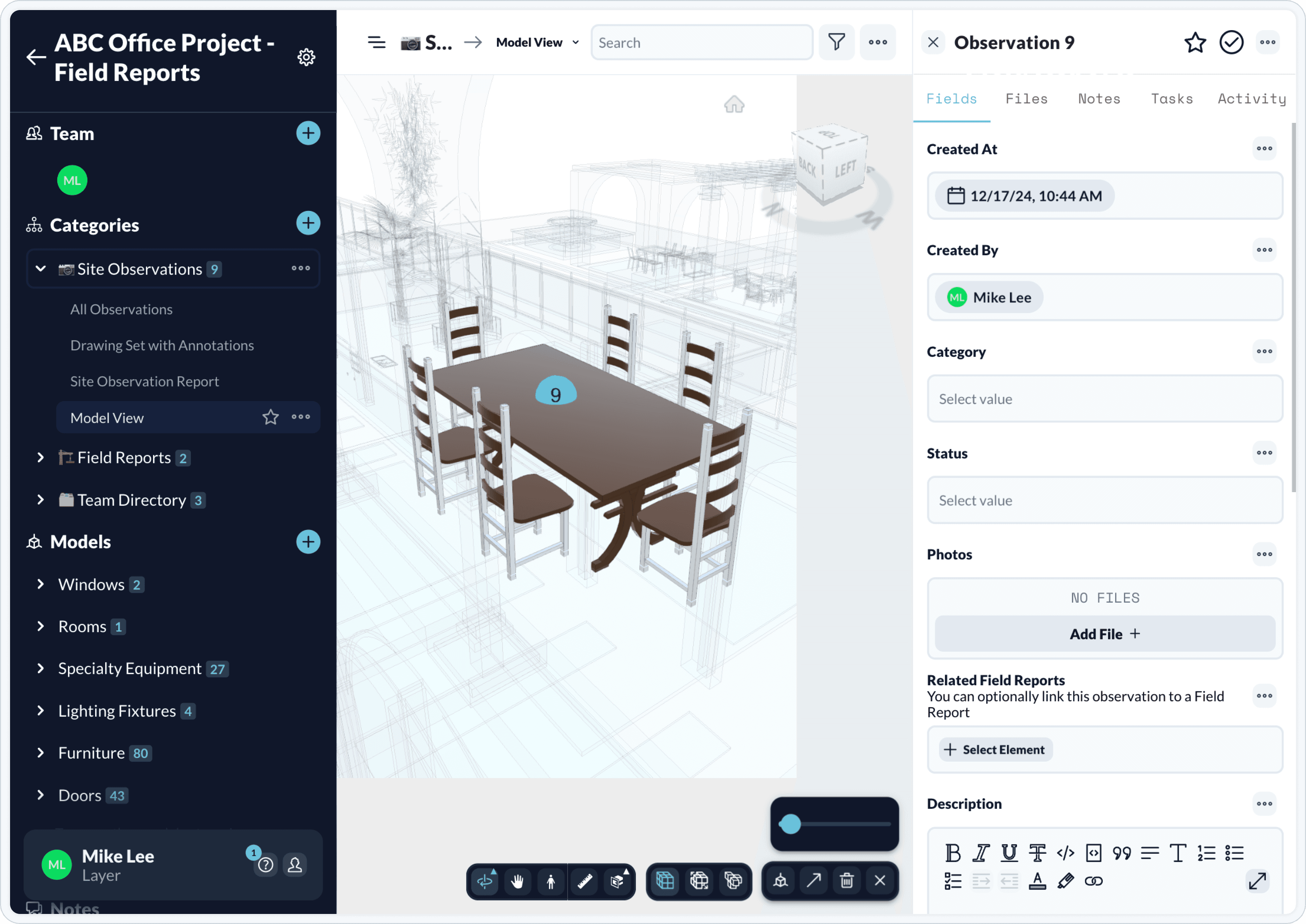This screenshot has height=924, width=1306.
Task: Open the Model View dropdown in breadcrumb
Action: [538, 42]
